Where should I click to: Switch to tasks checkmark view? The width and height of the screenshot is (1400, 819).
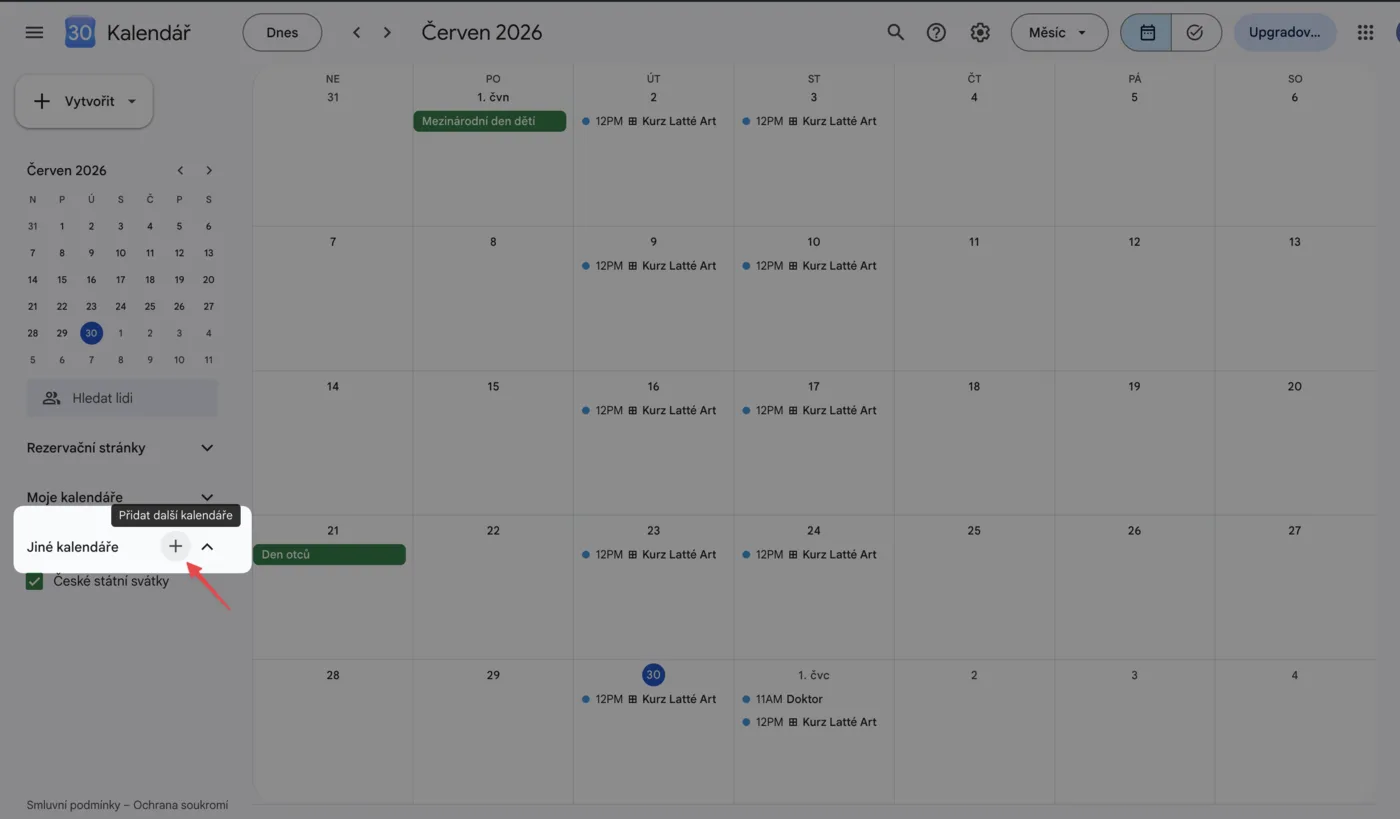[1195, 32]
